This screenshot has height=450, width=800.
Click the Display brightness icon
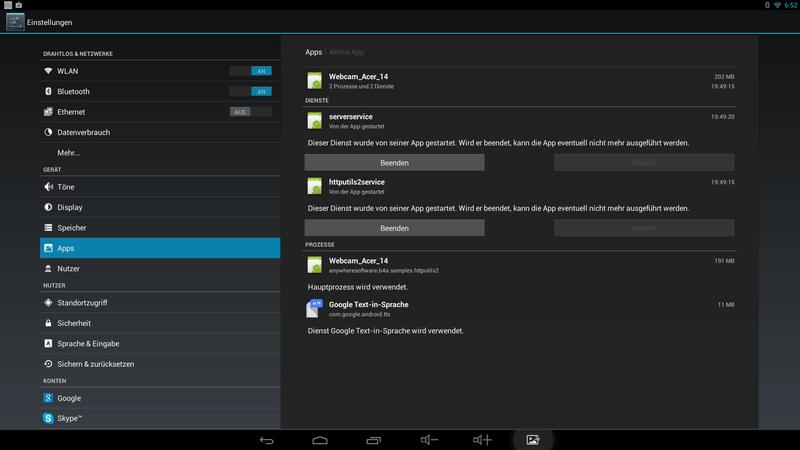pyautogui.click(x=48, y=207)
